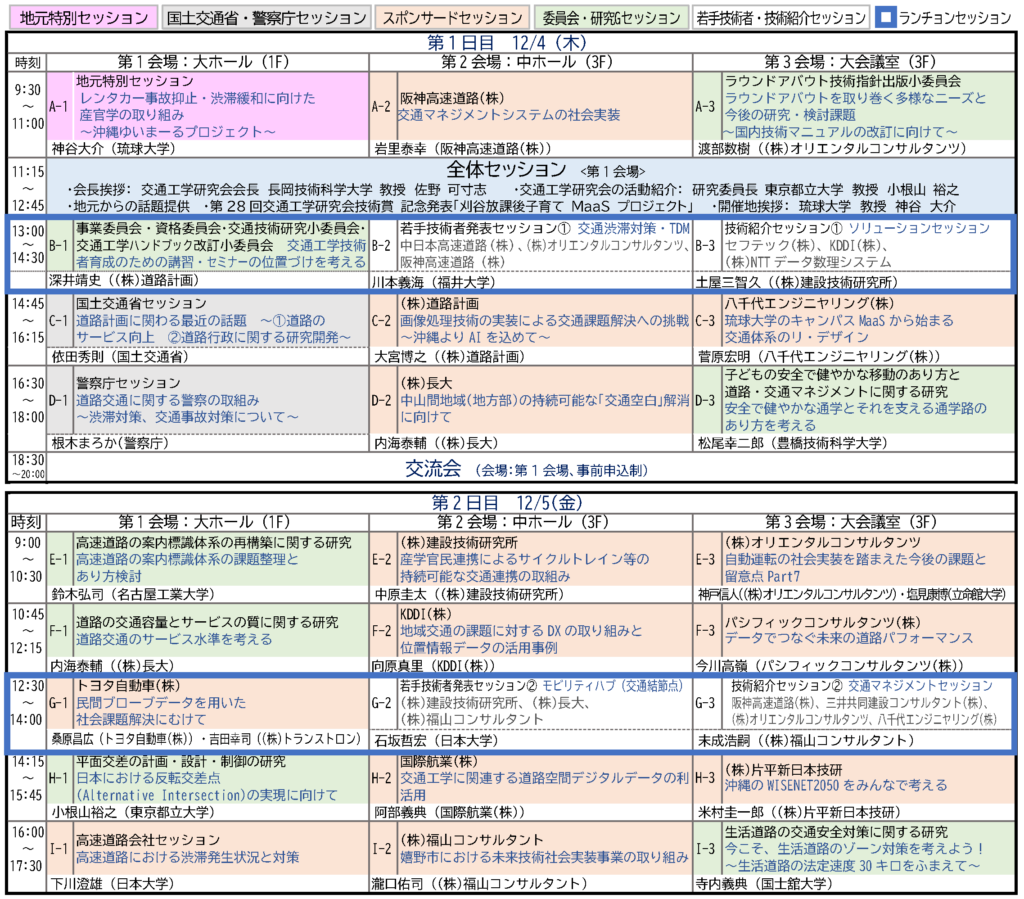Select session code A-1 cell
1024x899 pixels.
point(58,105)
